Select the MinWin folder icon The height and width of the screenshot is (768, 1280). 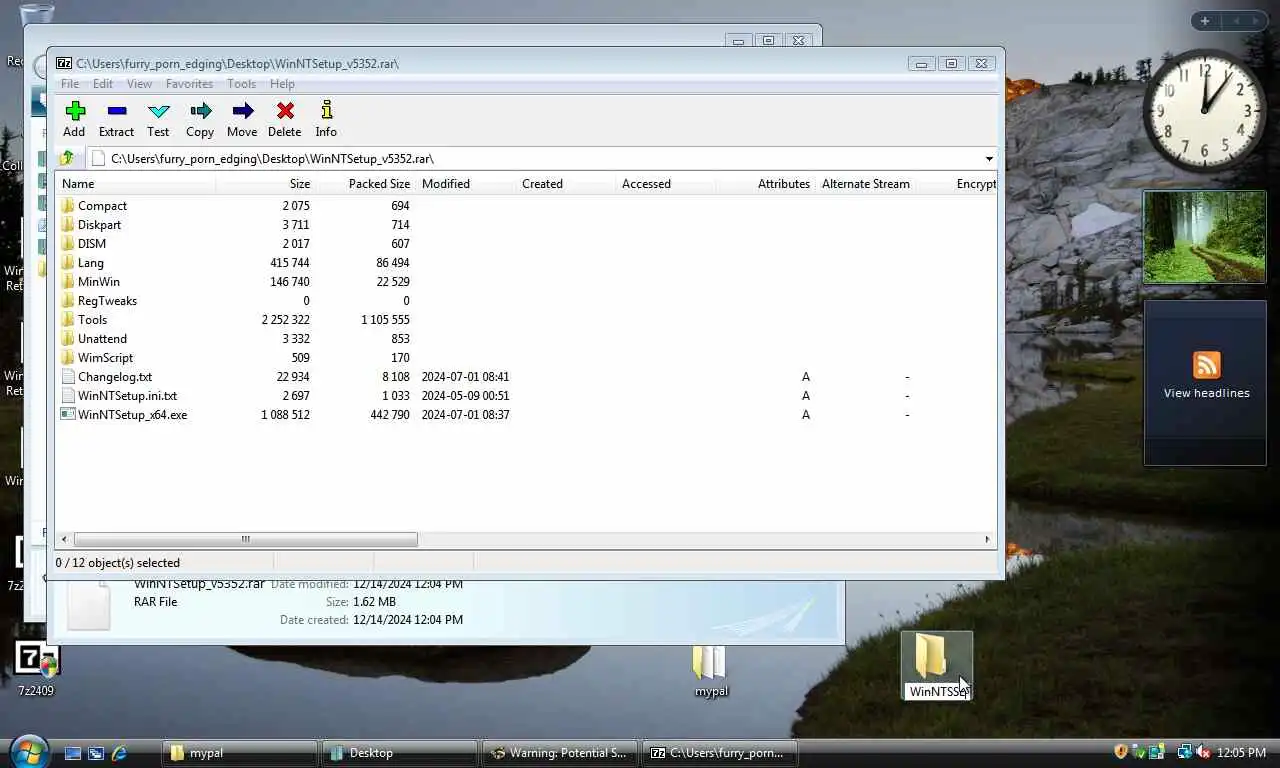click(68, 281)
